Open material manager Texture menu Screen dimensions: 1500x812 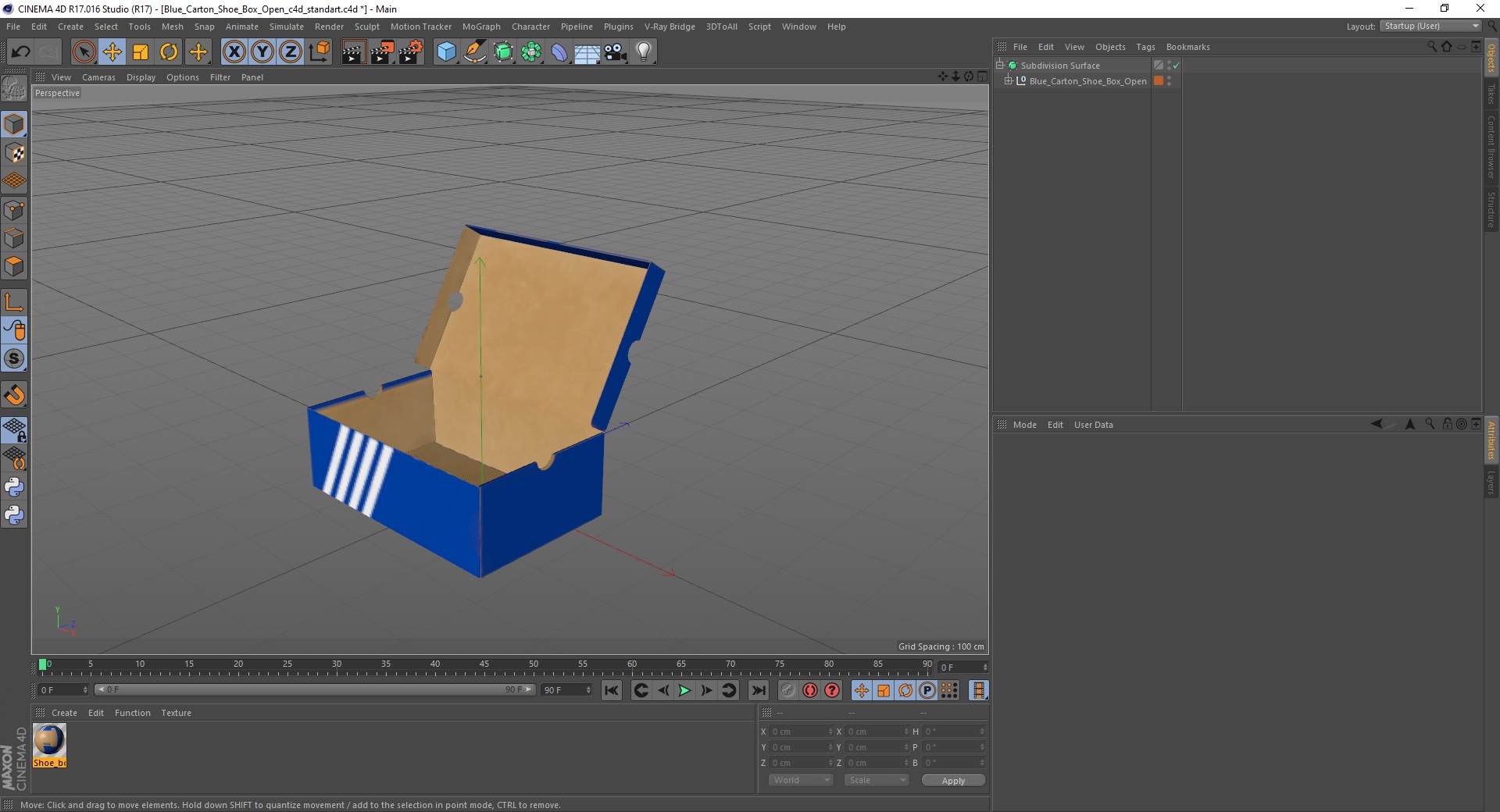(176, 713)
